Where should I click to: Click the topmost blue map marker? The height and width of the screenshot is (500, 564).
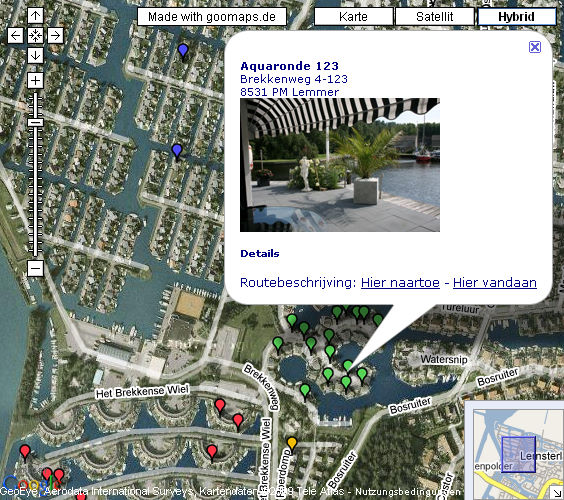(183, 51)
